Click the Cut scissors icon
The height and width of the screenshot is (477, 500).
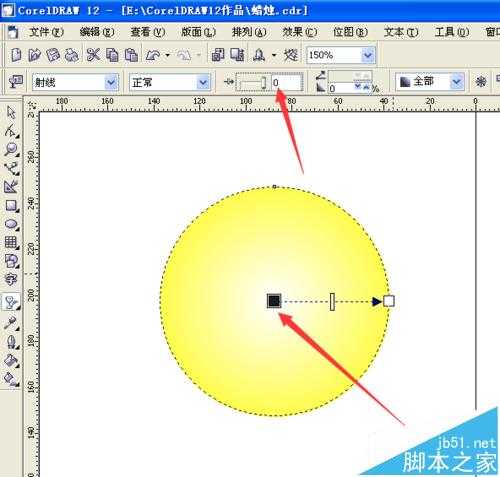pos(93,55)
